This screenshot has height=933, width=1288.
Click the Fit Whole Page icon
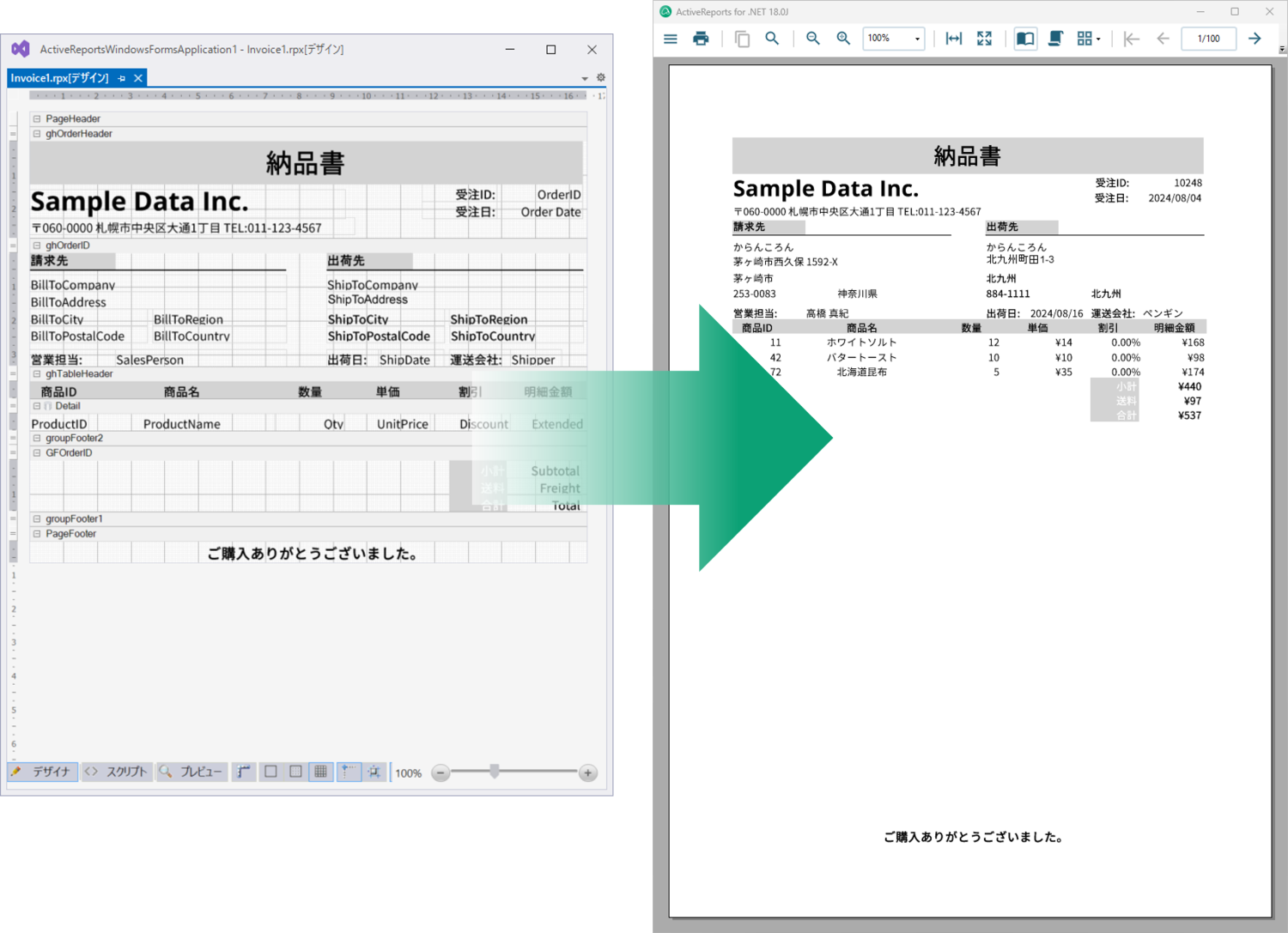(984, 39)
